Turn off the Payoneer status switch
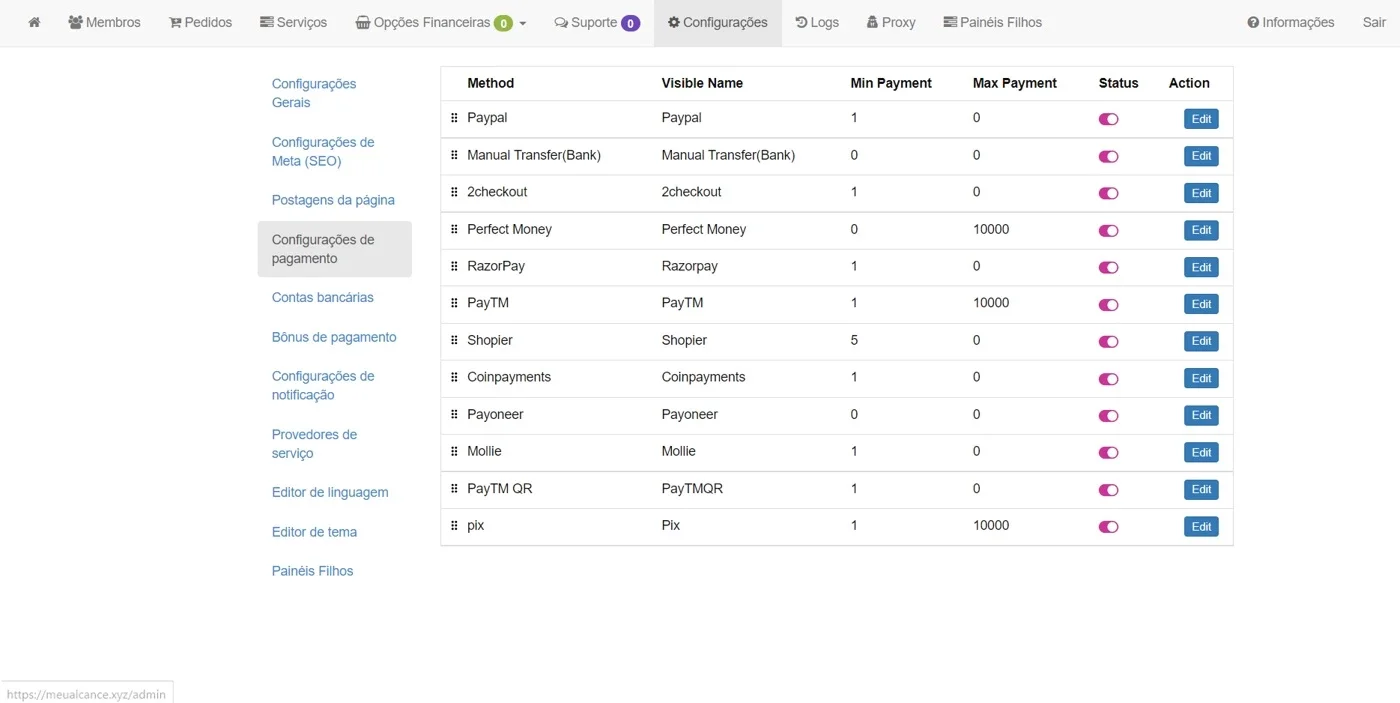1400x703 pixels. [1108, 415]
